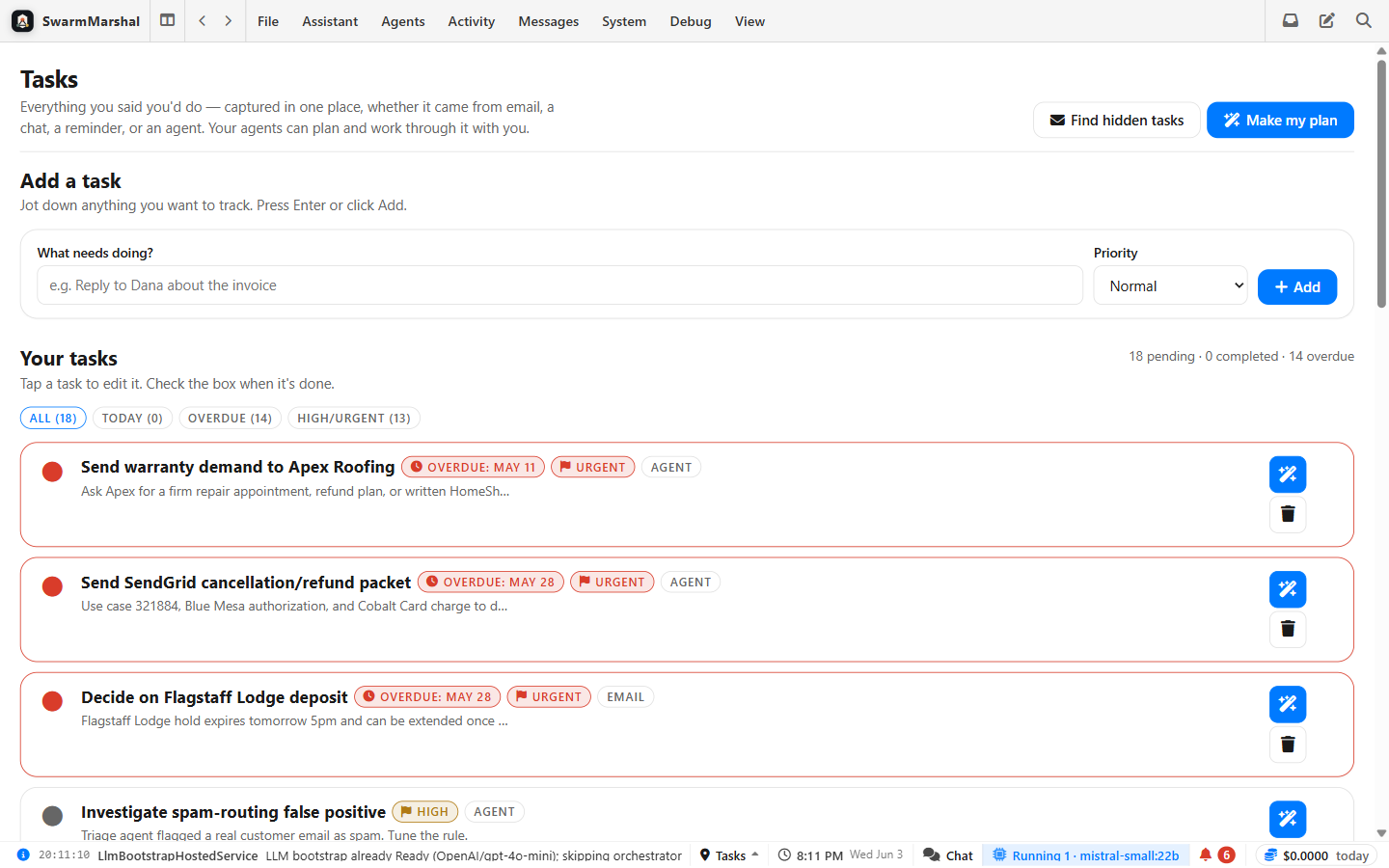Open the Activity menu

click(472, 21)
